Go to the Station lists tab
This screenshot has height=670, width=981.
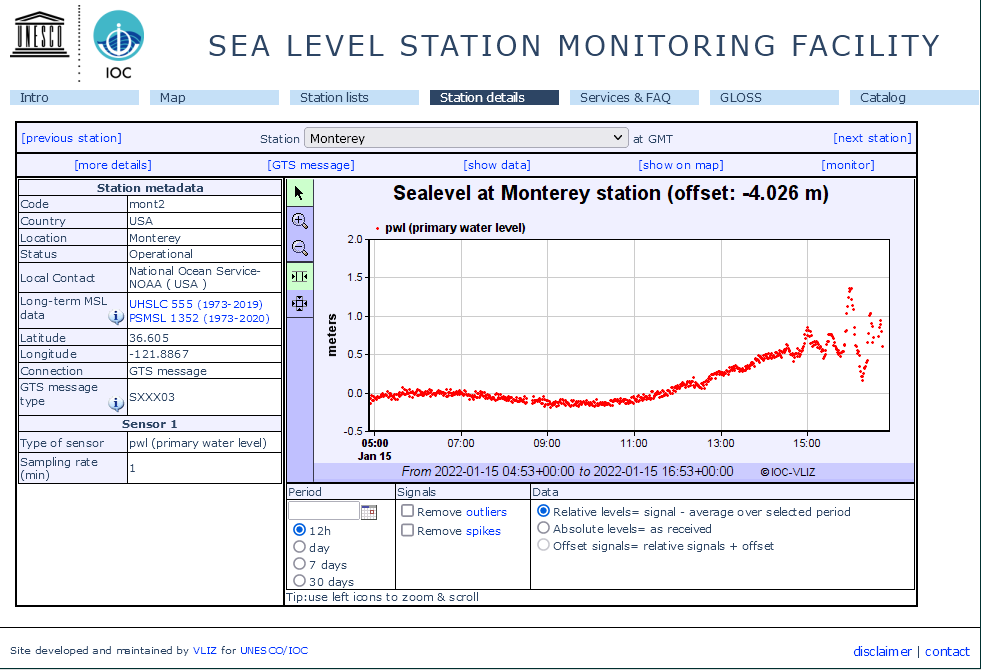coord(355,98)
